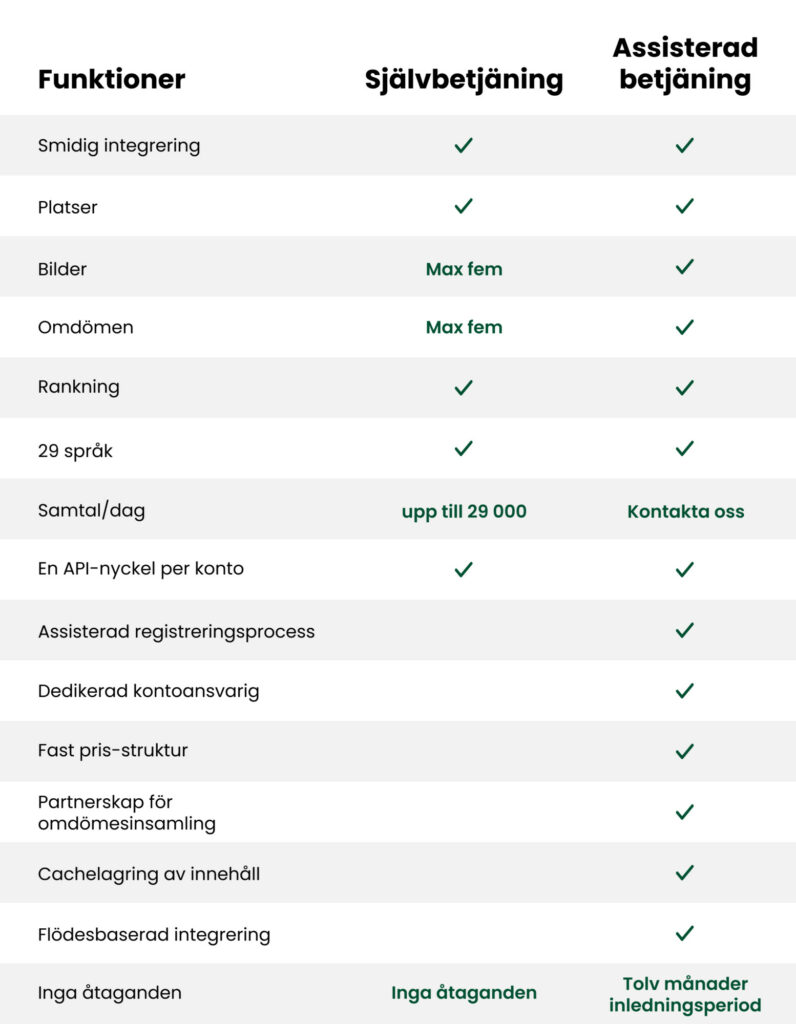Screen dimensions: 796x1024
Task: Select the Assisterad betjäning column header
Action: point(685,64)
